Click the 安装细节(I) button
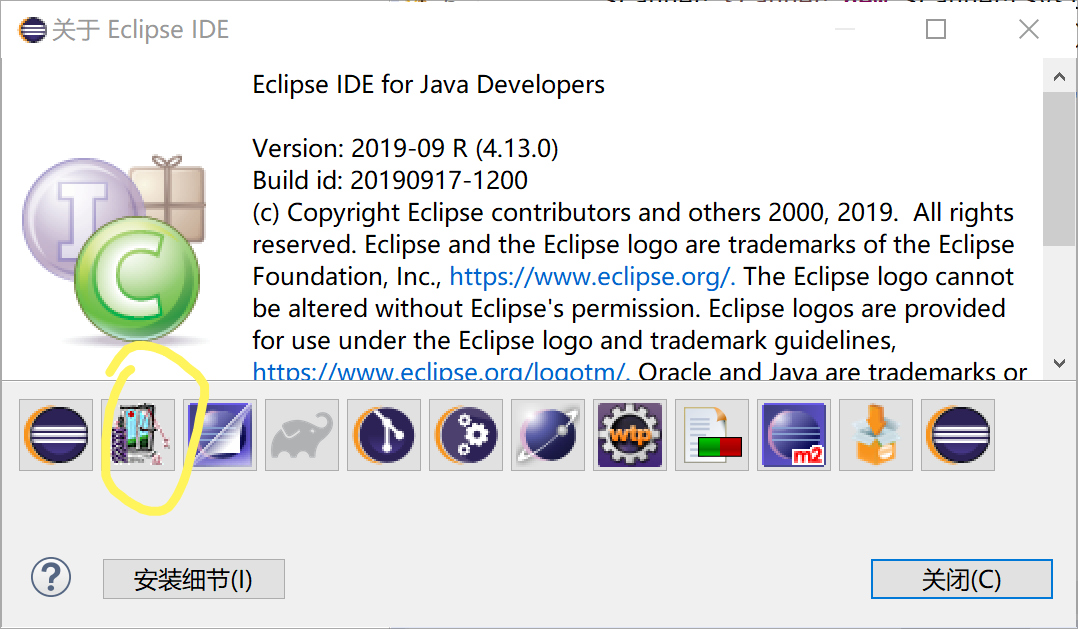Viewport: 1078px width, 629px height. (x=193, y=578)
